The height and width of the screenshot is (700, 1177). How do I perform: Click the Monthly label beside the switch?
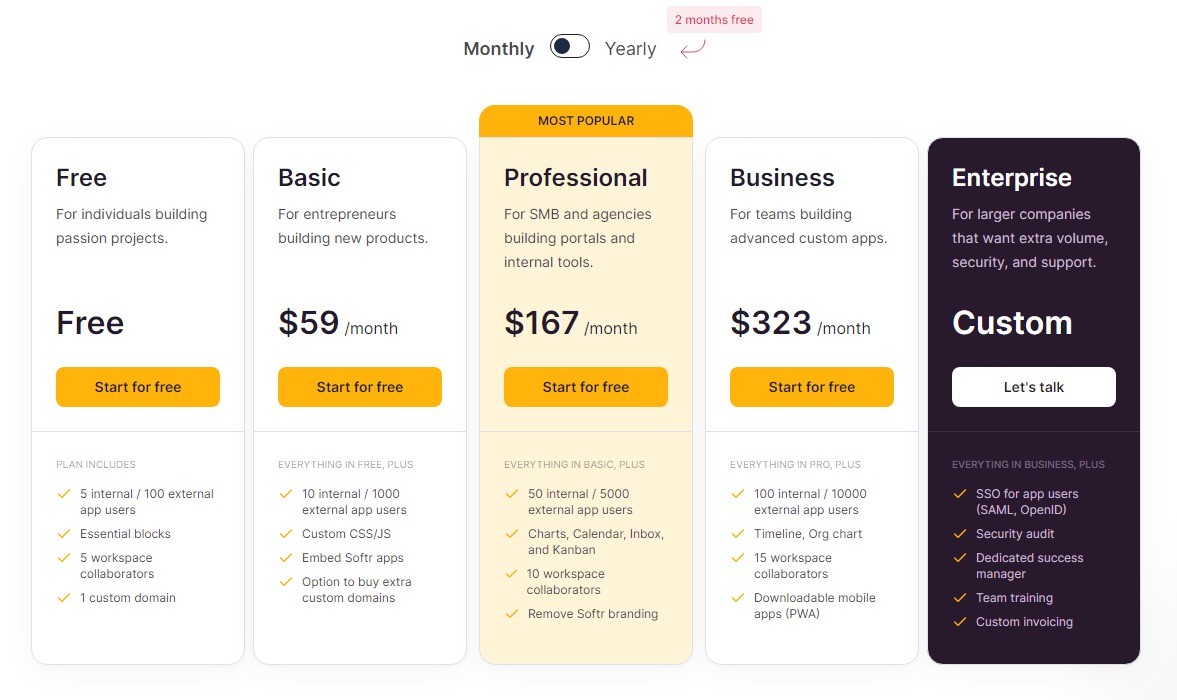click(x=498, y=48)
